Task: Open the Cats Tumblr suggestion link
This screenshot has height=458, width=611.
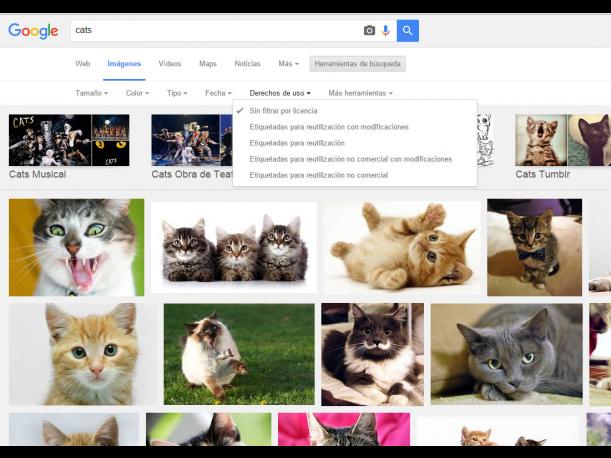Action: click(x=542, y=174)
